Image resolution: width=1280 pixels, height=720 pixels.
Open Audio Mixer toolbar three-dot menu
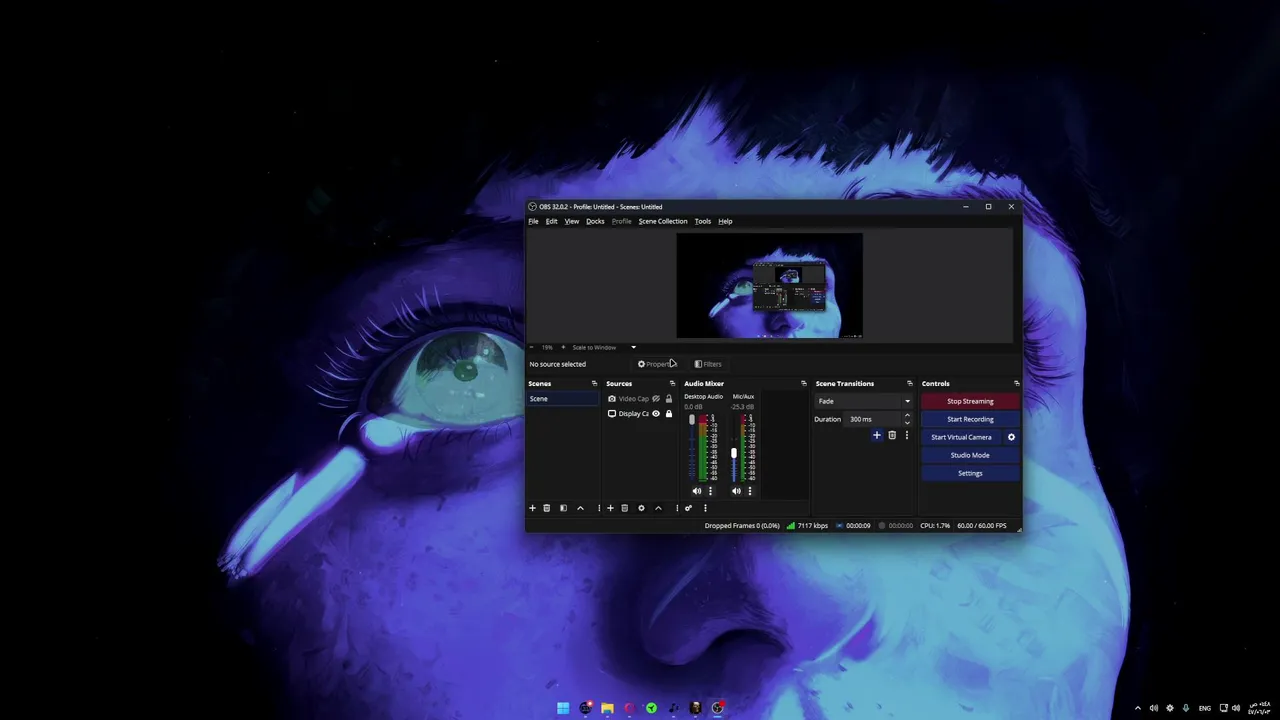click(705, 508)
